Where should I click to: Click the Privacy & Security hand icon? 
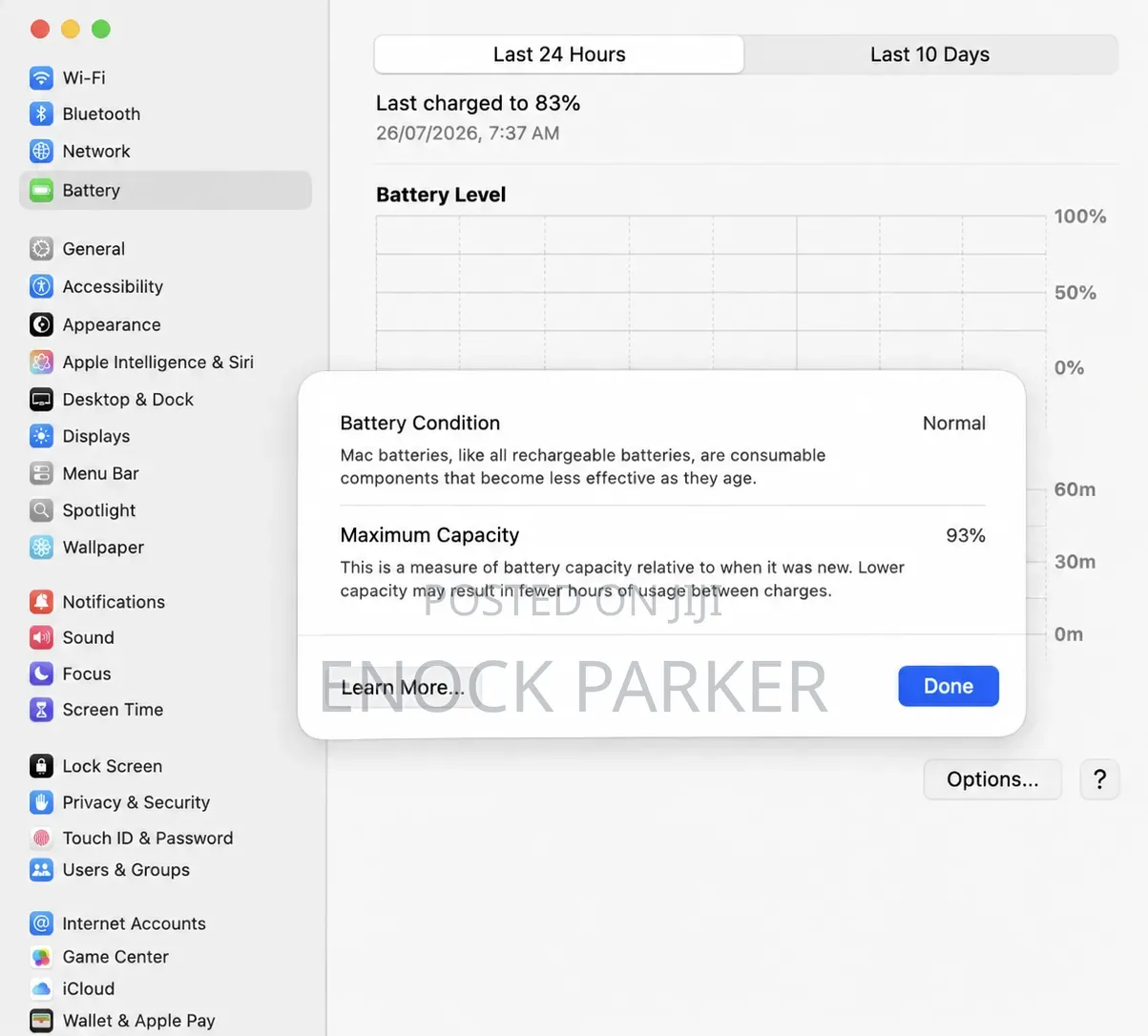coord(41,802)
